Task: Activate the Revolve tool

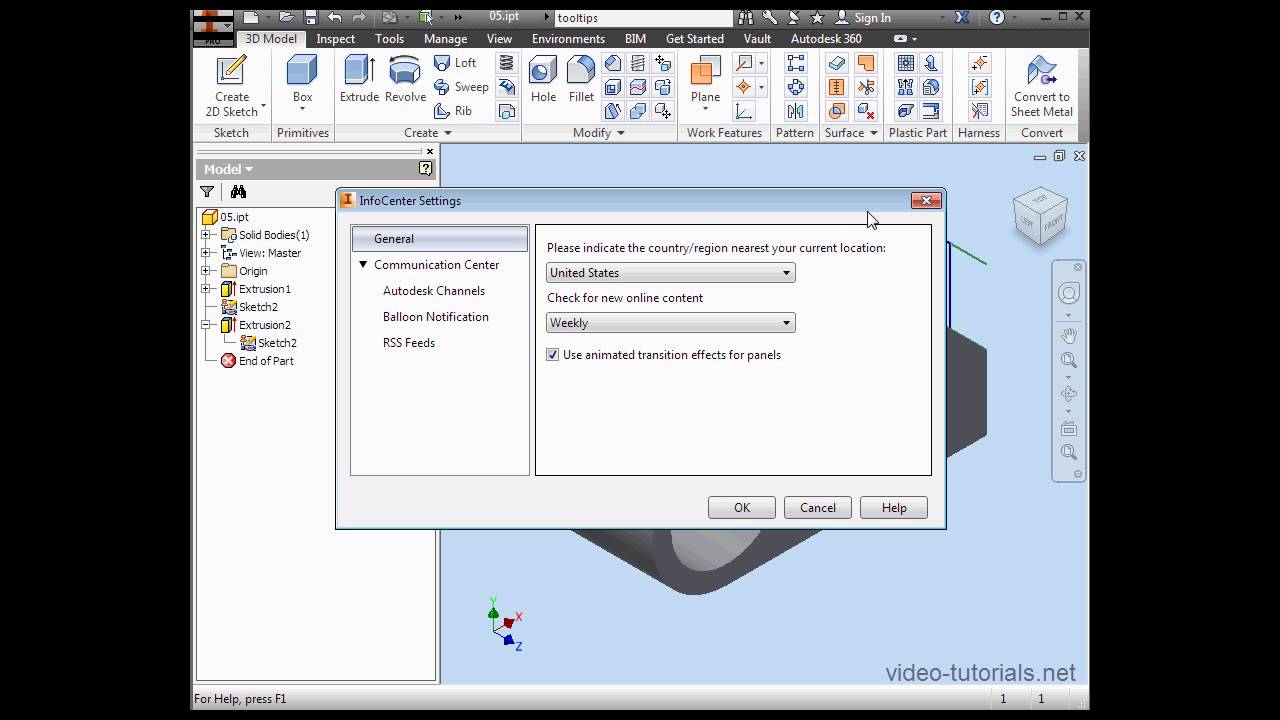Action: coord(405,80)
